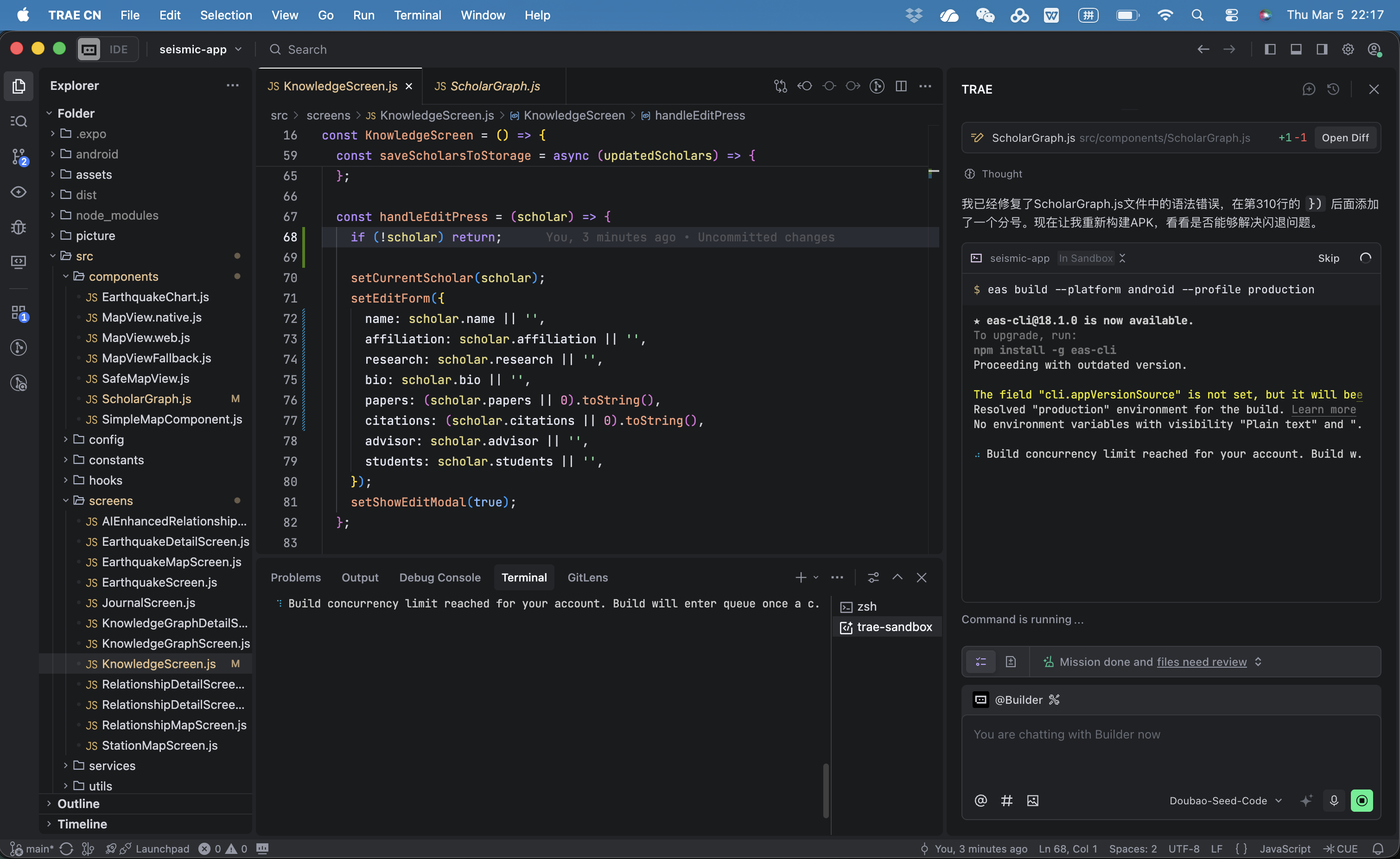
Task: Open the Search view in activity bar
Action: tap(19, 121)
